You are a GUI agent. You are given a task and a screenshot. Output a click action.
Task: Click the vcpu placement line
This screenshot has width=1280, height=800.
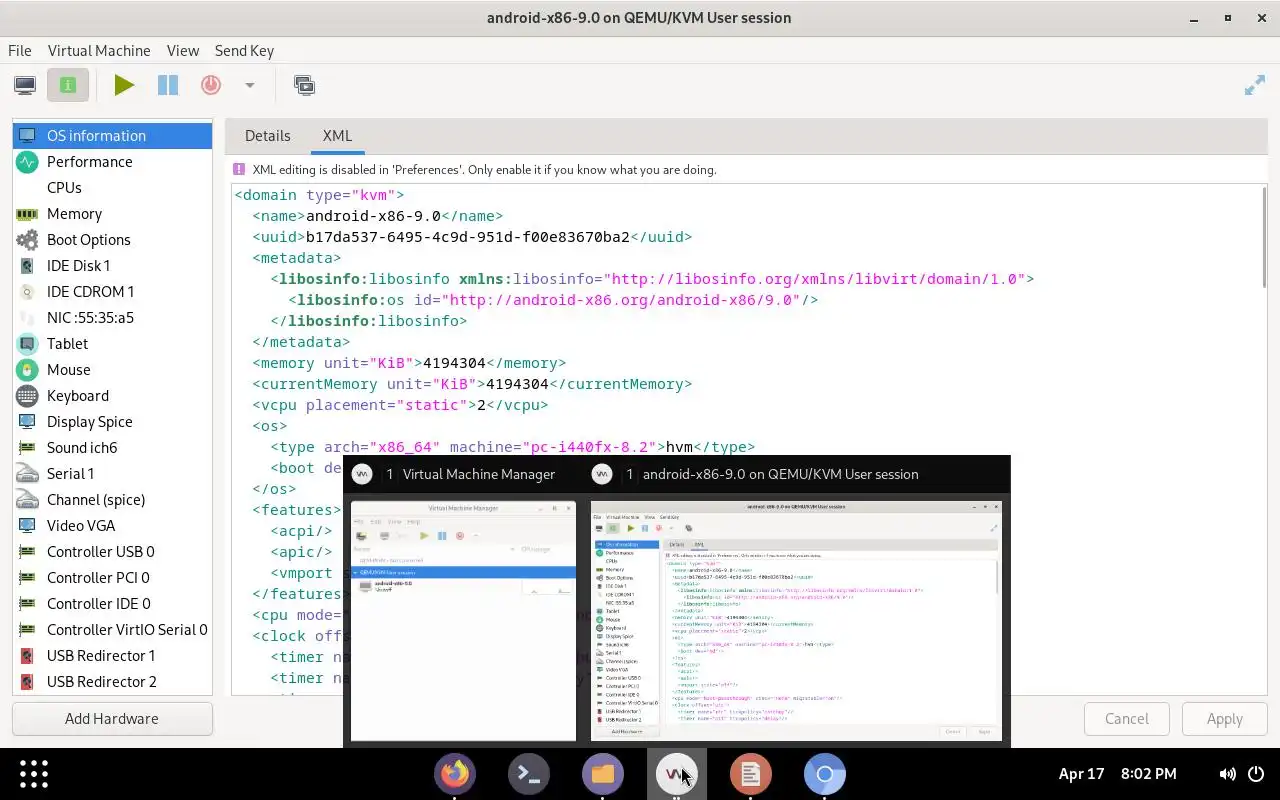pyautogui.click(x=400, y=405)
